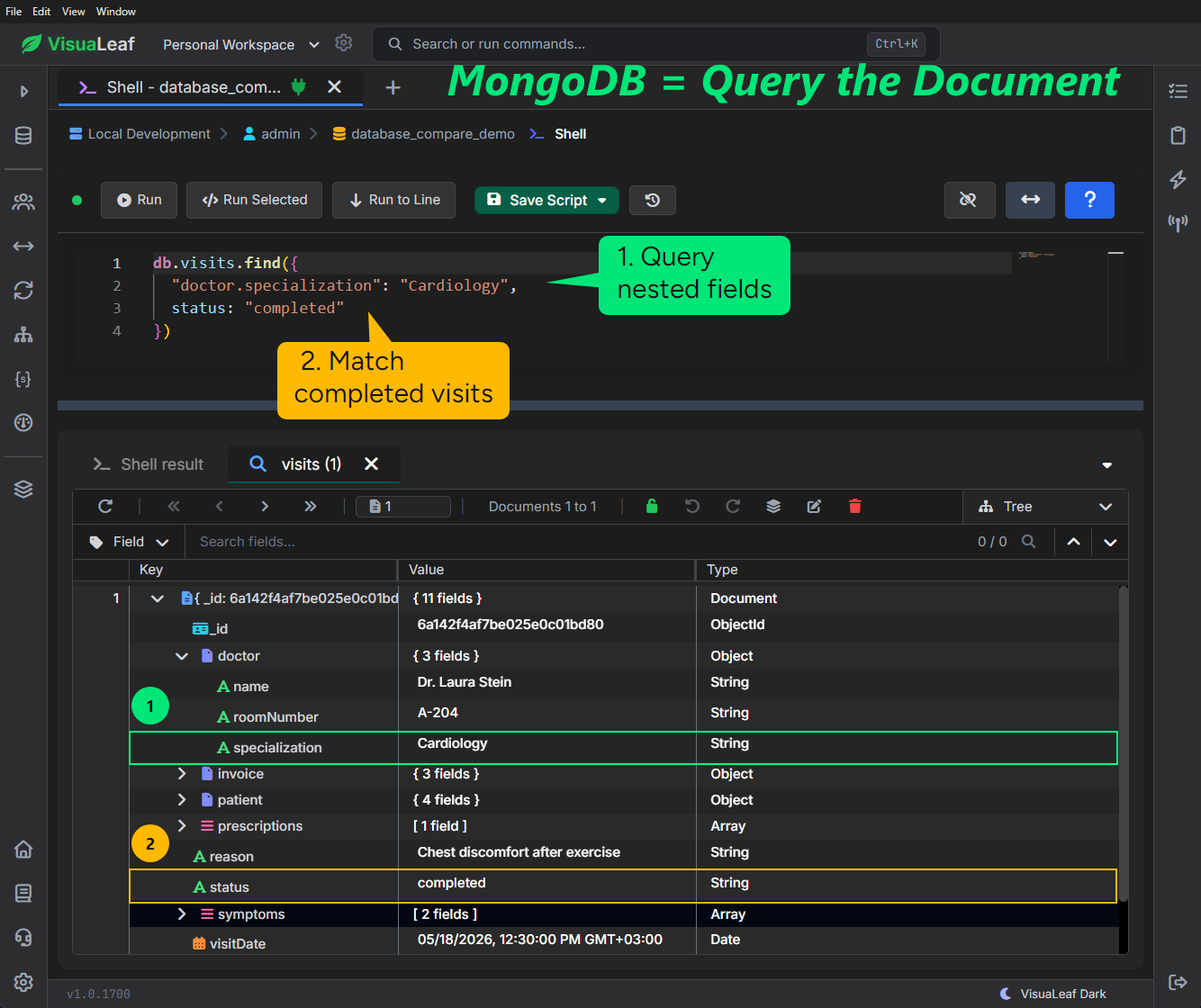Image resolution: width=1201 pixels, height=1008 pixels.
Task: Open the layers stack icon in sidebar
Action: click(x=23, y=489)
